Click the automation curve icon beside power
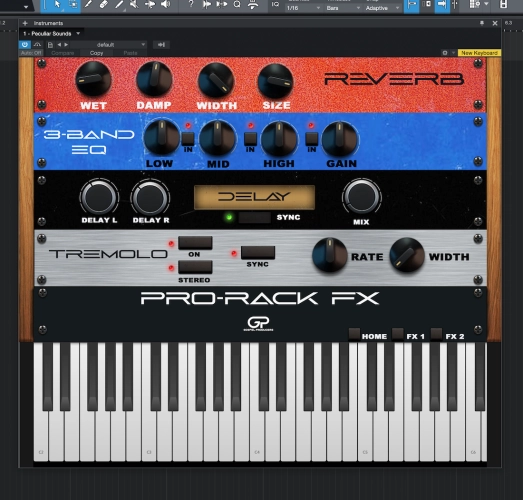This screenshot has height=500, width=523. (37, 44)
